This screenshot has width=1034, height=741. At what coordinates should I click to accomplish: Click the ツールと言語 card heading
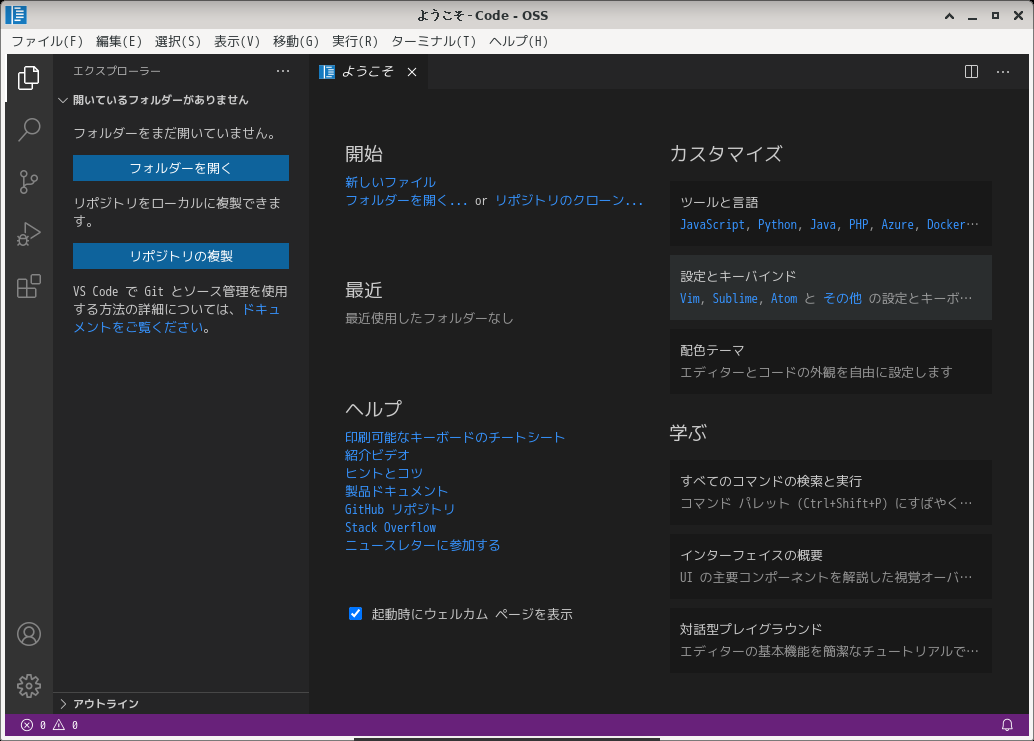[x=719, y=202]
